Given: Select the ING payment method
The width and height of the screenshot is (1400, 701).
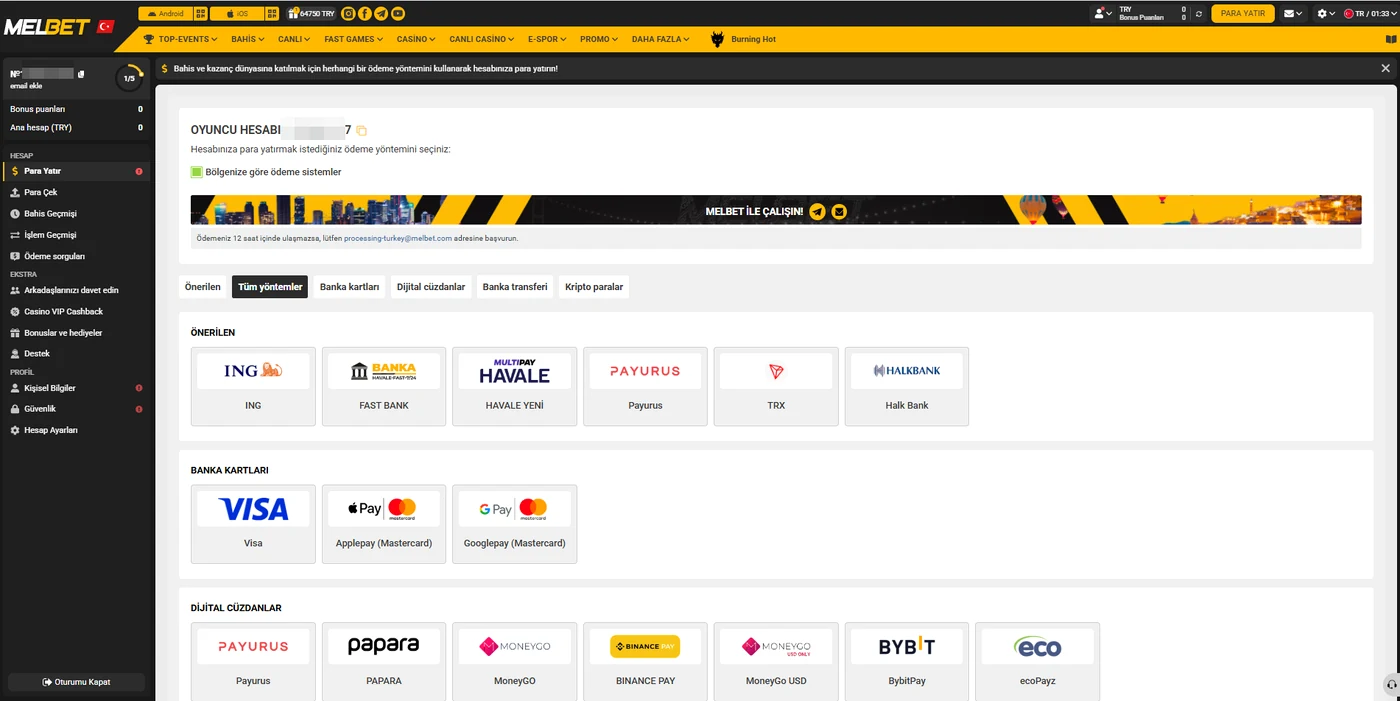Looking at the screenshot, I should point(253,387).
